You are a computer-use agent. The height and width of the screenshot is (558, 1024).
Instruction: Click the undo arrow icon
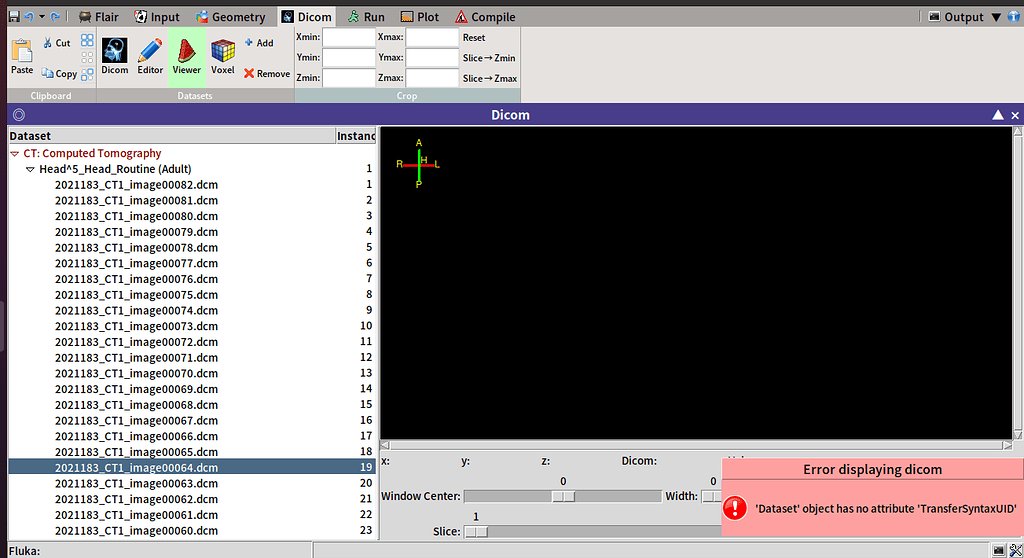(x=28, y=17)
